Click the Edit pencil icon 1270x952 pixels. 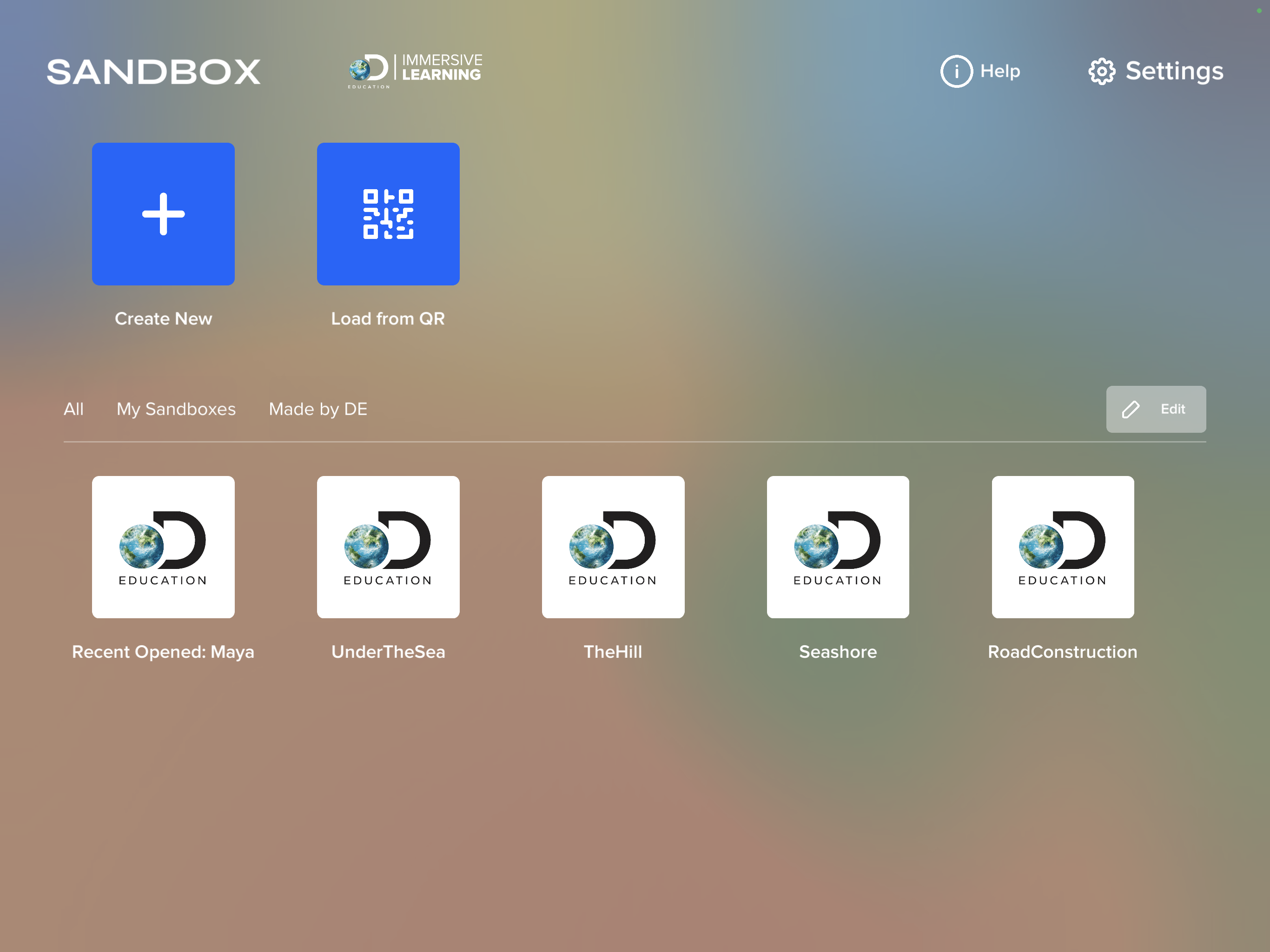point(1131,409)
